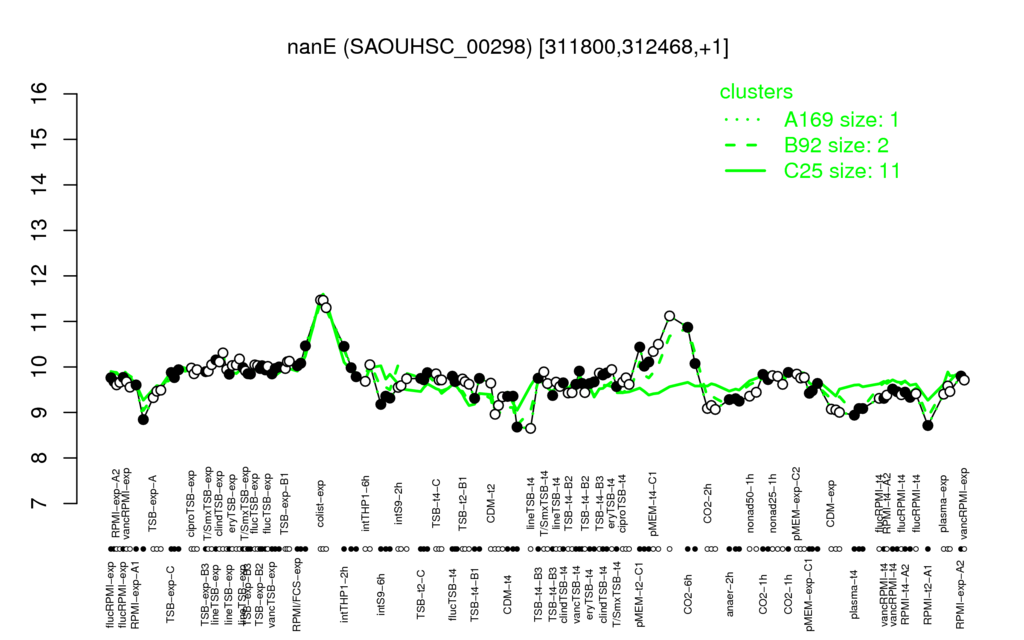Click the y-axis tick label 12
1024x640 pixels.
pyautogui.click(x=40, y=276)
